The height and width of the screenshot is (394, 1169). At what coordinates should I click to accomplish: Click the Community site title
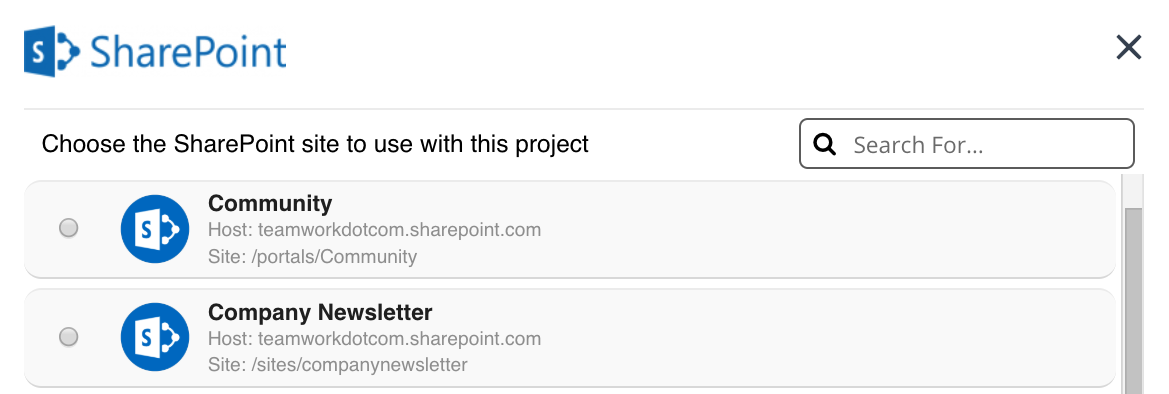click(x=270, y=203)
